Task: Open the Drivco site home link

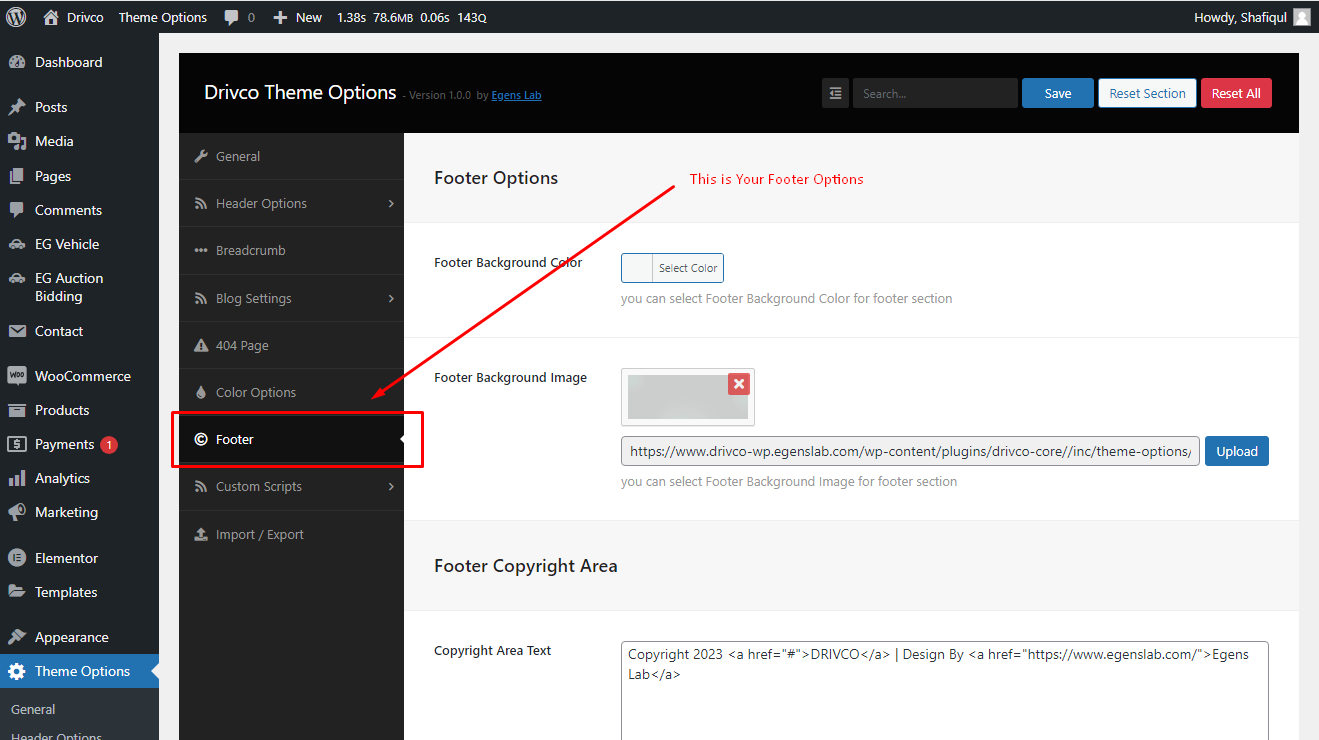Action: tap(73, 17)
